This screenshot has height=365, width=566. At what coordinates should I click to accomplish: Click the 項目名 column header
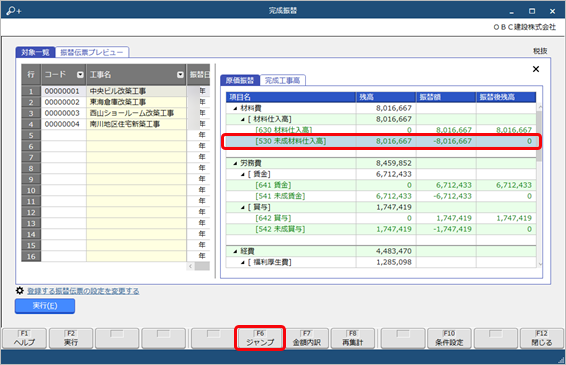(x=291, y=97)
